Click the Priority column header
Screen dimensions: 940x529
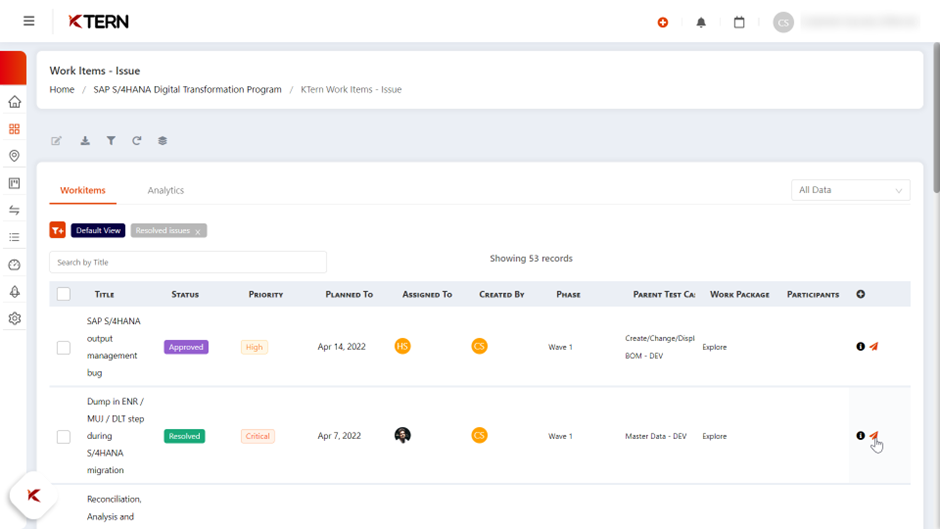coord(266,294)
